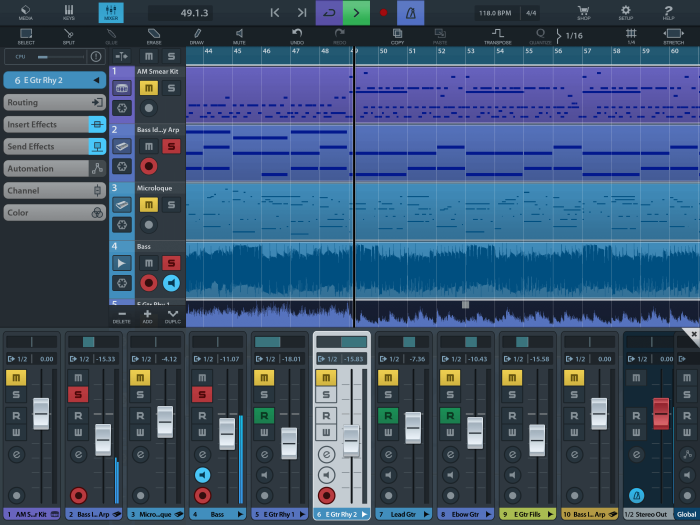700x525 pixels.
Task: Toggle global mute for all tracks
Action: pos(149,56)
